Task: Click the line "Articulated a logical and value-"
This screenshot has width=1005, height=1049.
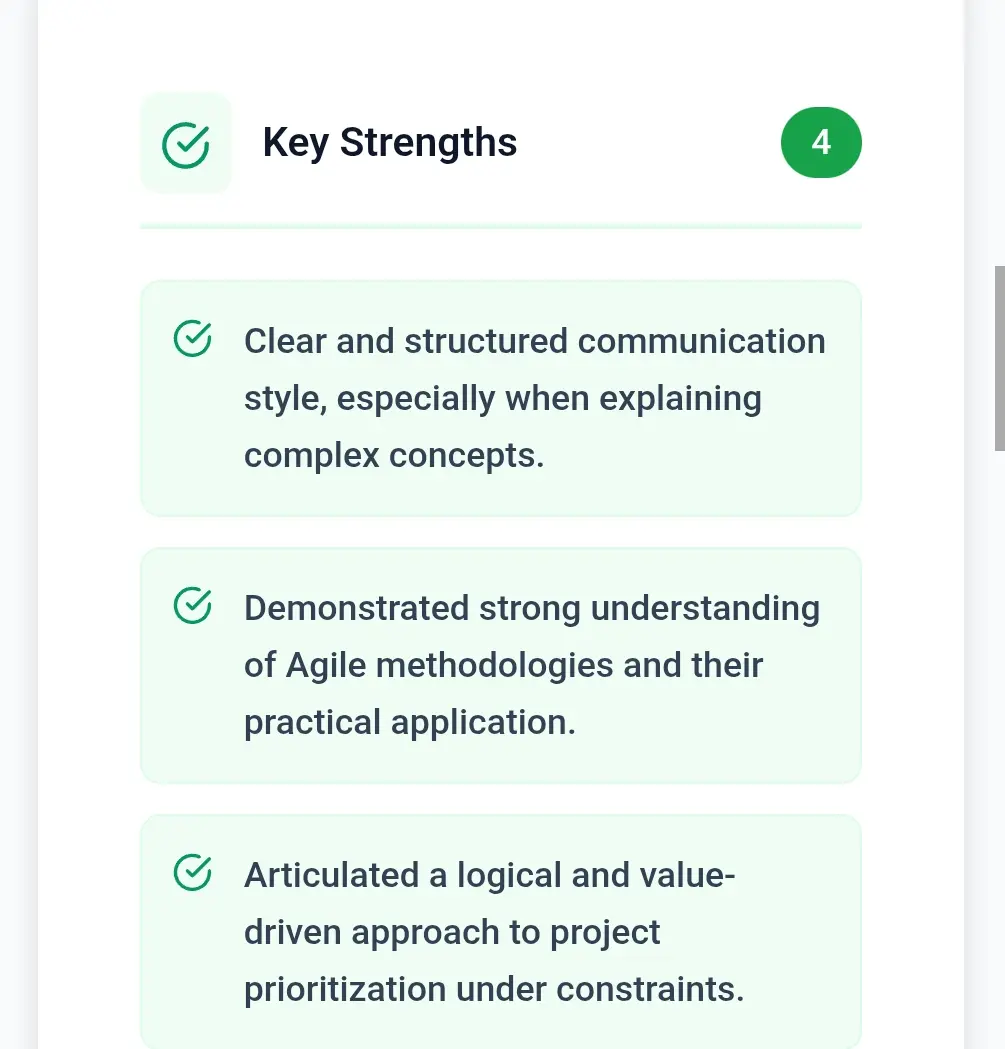Action: [489, 875]
